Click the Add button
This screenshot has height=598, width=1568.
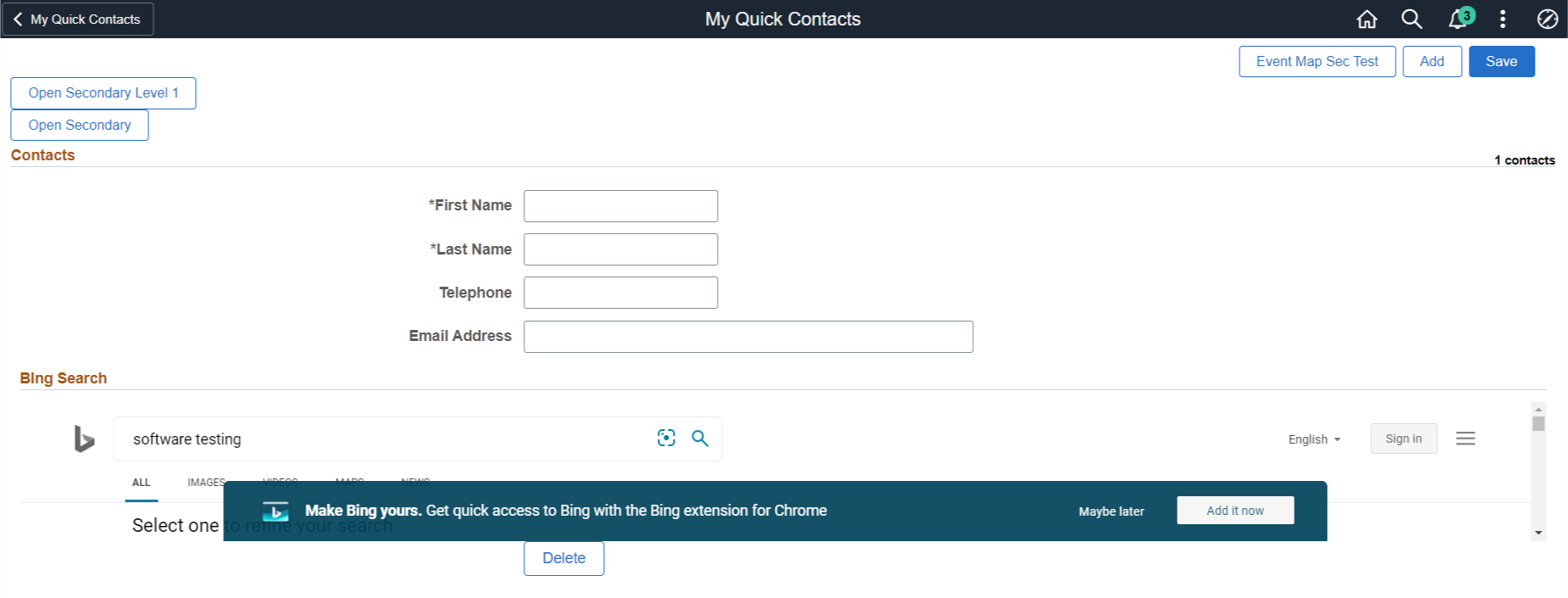click(x=1431, y=61)
